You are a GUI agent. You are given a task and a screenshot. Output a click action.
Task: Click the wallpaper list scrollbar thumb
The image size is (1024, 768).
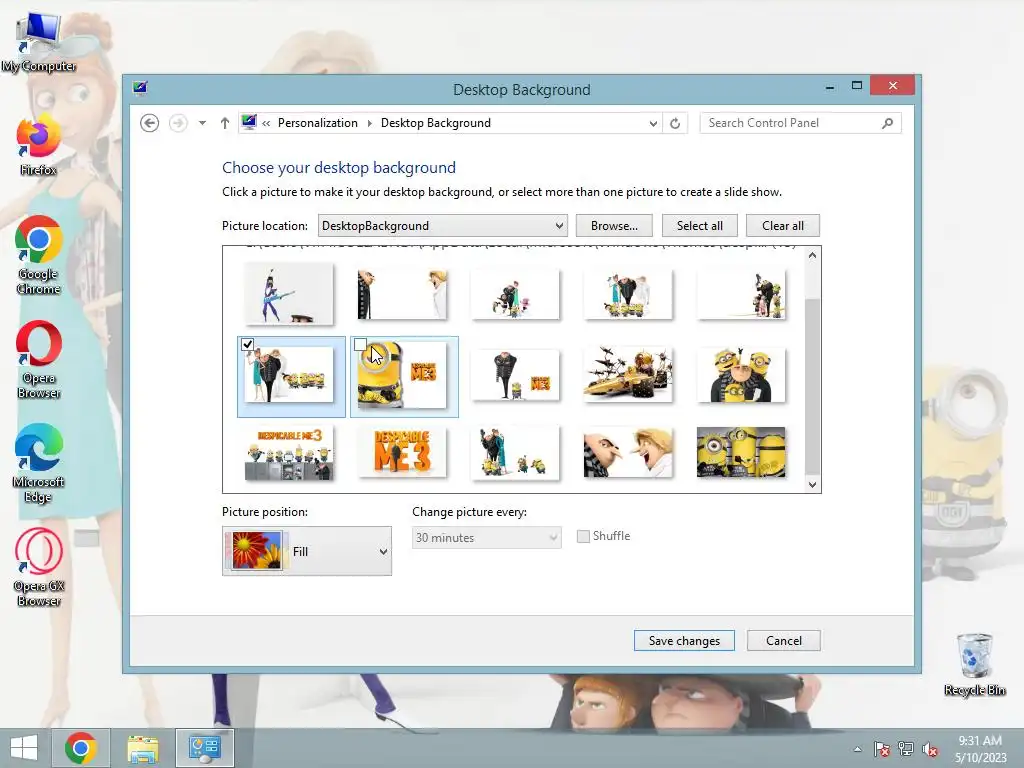pos(812,387)
